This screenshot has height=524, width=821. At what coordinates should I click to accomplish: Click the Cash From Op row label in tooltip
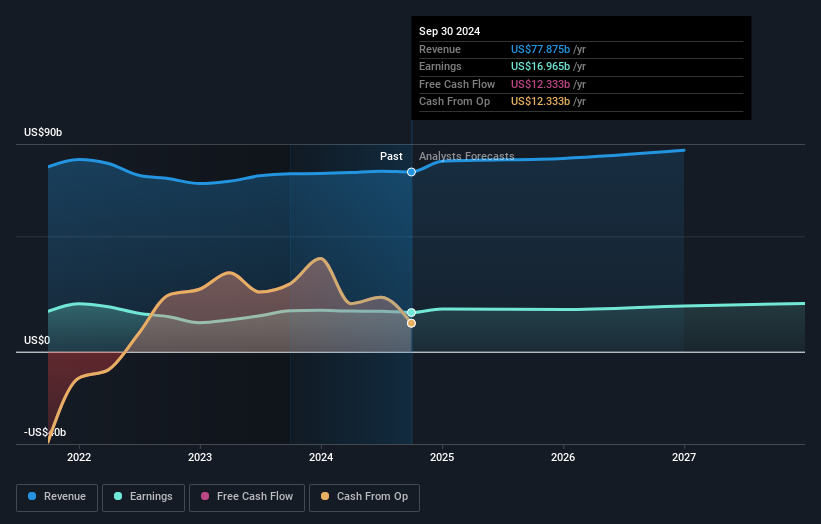tap(454, 102)
